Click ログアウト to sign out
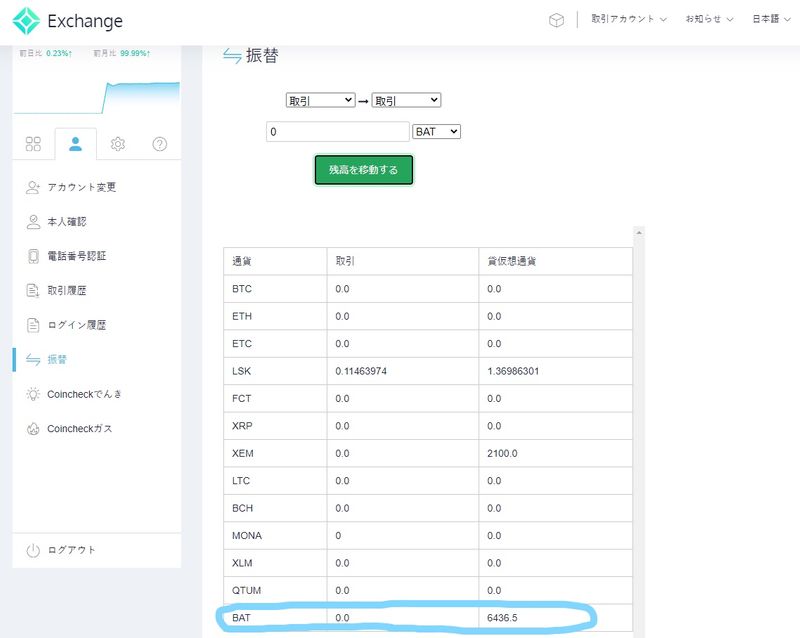The height and width of the screenshot is (638, 800). (x=71, y=550)
